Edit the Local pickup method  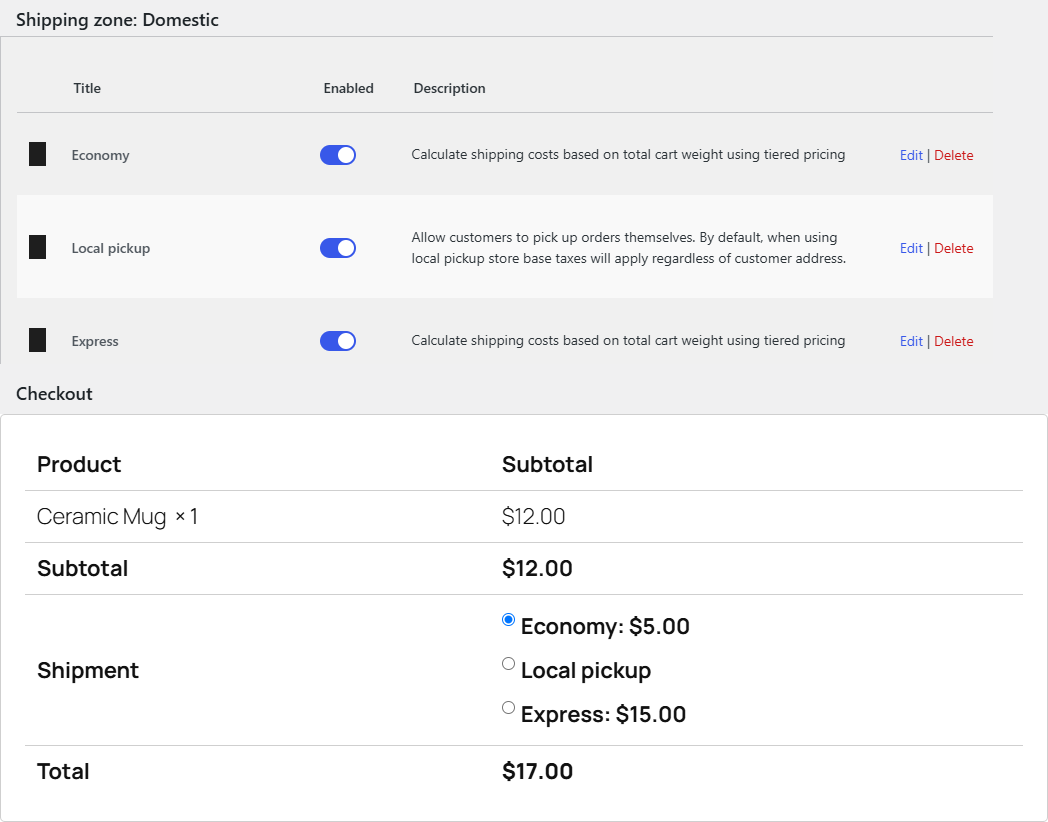pos(911,248)
